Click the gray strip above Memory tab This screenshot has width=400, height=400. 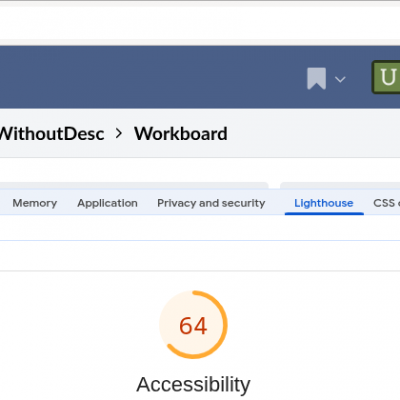pos(133,185)
